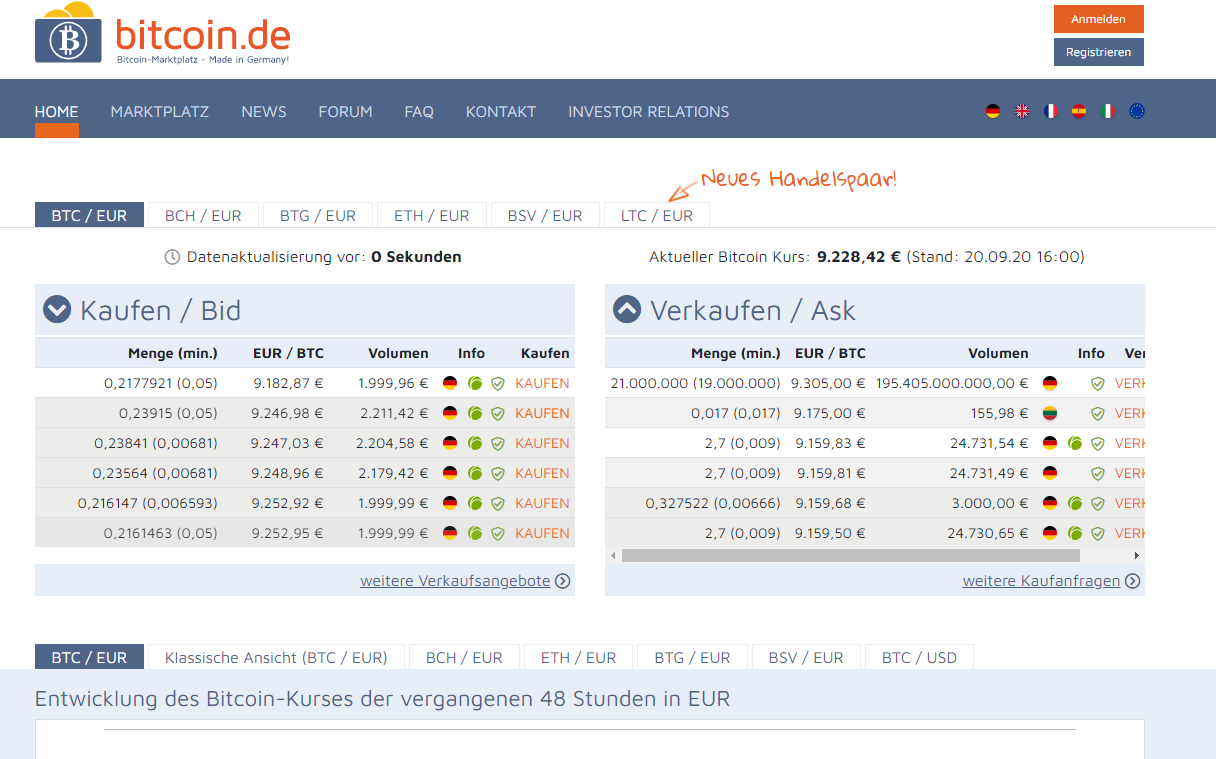Click Lithuanian flag in 9.175,00 € row
This screenshot has width=1216, height=759.
[1050, 413]
